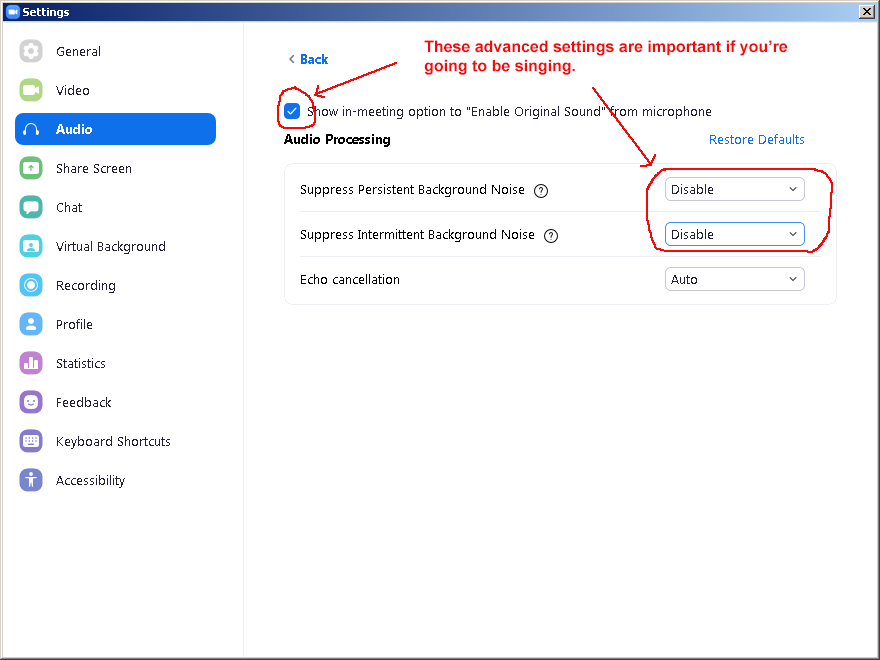Click the Video camera icon
Viewport: 880px width, 660px height.
(x=31, y=91)
